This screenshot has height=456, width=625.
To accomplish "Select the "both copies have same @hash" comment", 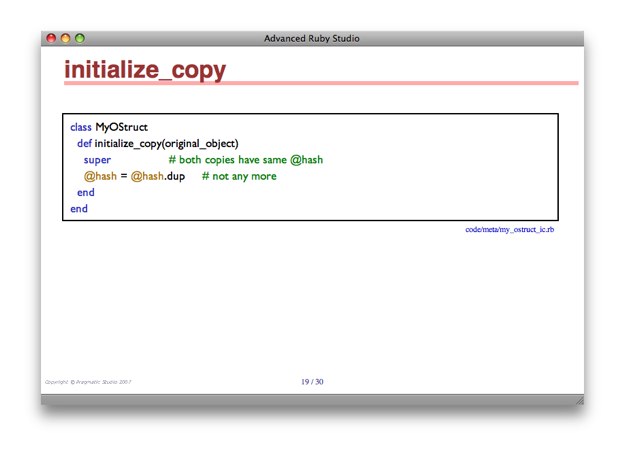I will click(245, 159).
